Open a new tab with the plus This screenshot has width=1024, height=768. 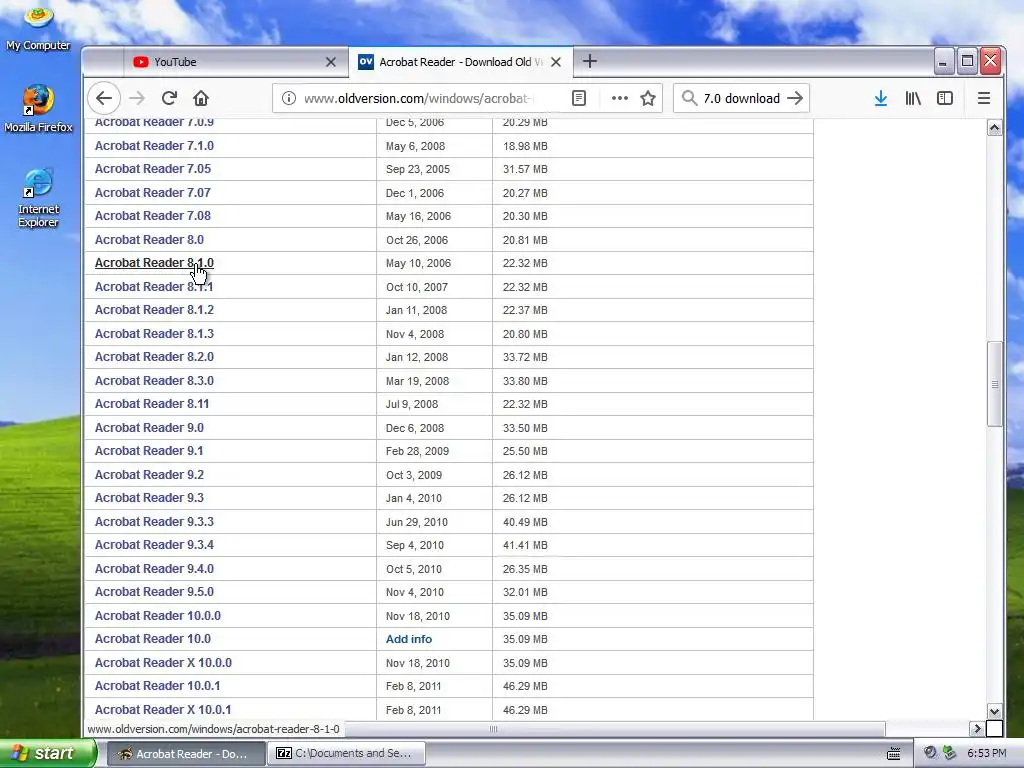click(x=590, y=61)
